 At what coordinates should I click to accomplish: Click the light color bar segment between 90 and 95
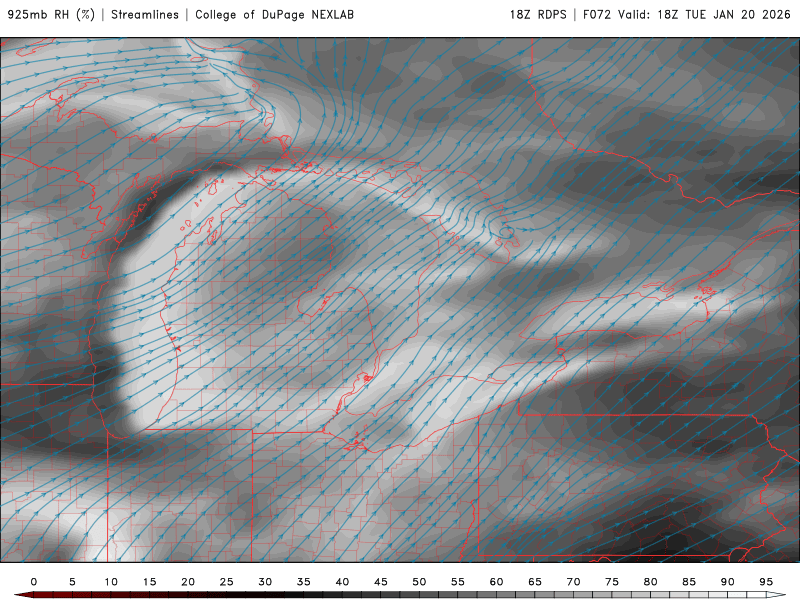pos(747,595)
